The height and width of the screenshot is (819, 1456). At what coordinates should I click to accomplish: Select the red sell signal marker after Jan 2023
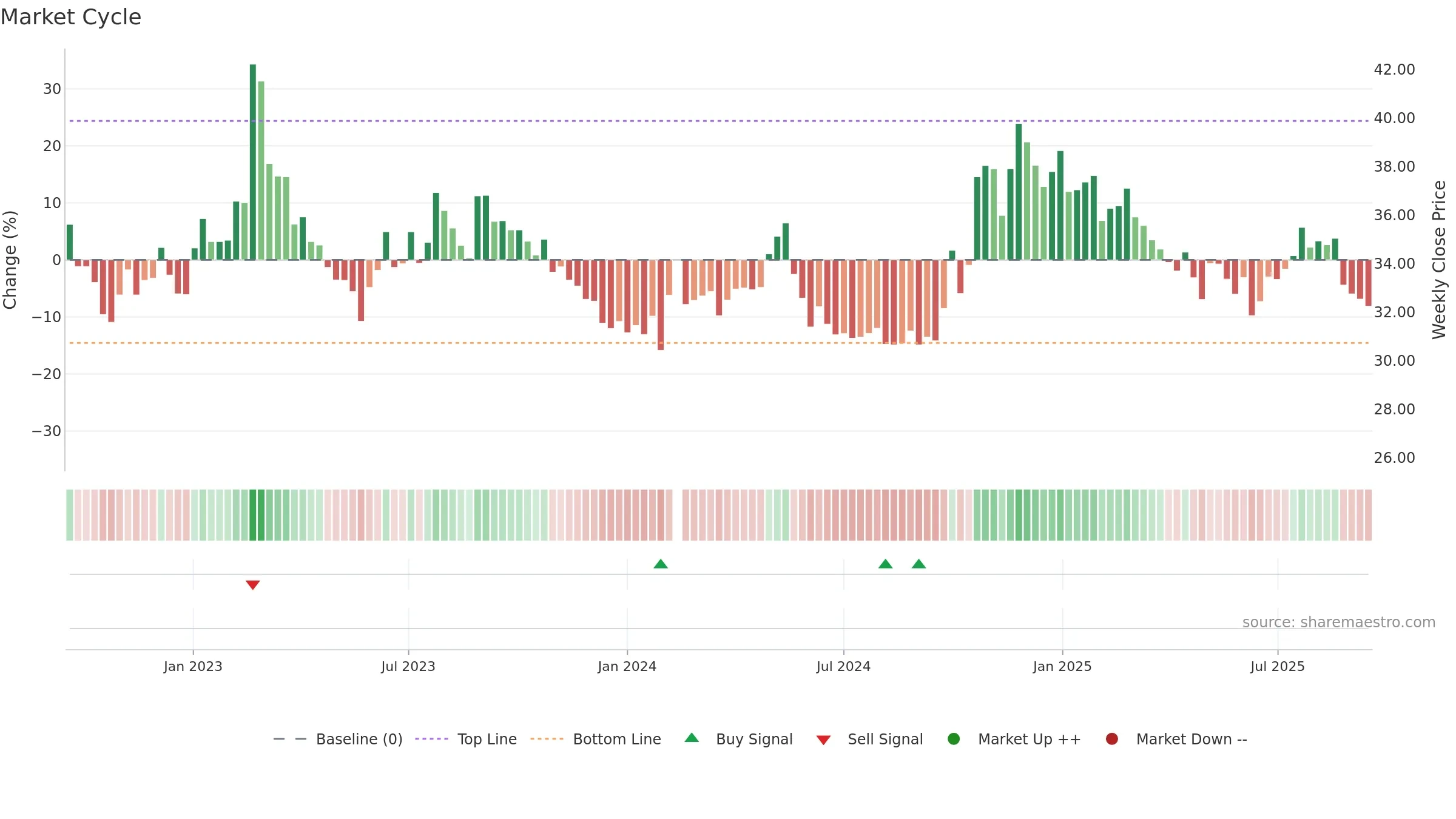click(x=253, y=585)
